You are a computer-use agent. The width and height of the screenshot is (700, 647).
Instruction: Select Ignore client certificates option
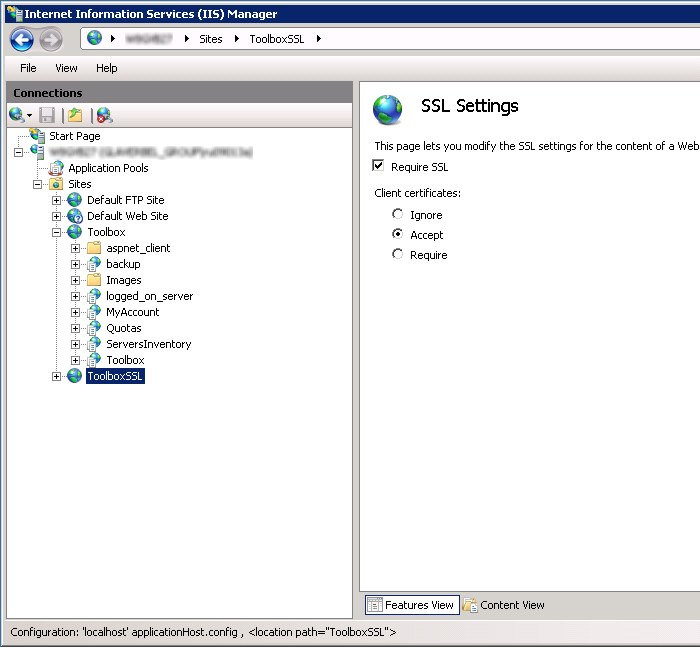click(398, 214)
